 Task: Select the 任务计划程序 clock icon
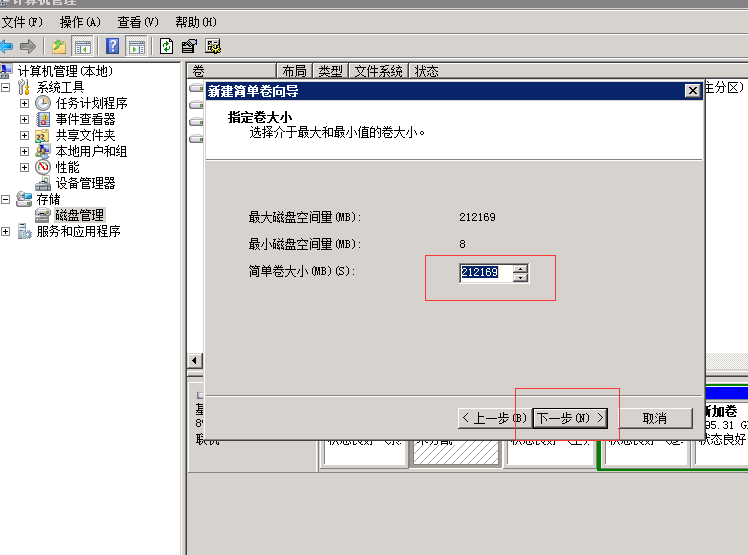[x=43, y=103]
